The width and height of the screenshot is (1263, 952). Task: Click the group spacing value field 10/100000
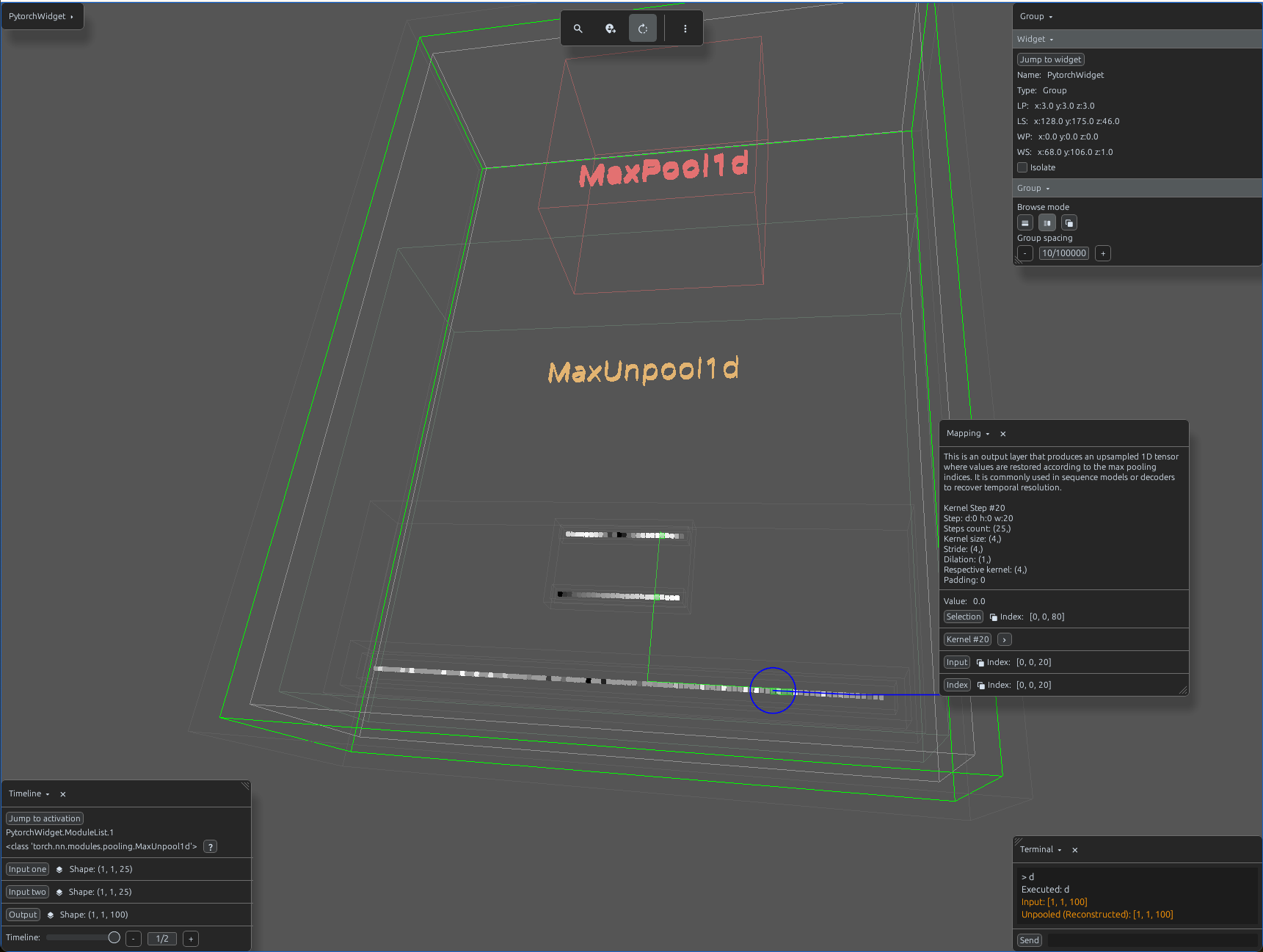1064,254
